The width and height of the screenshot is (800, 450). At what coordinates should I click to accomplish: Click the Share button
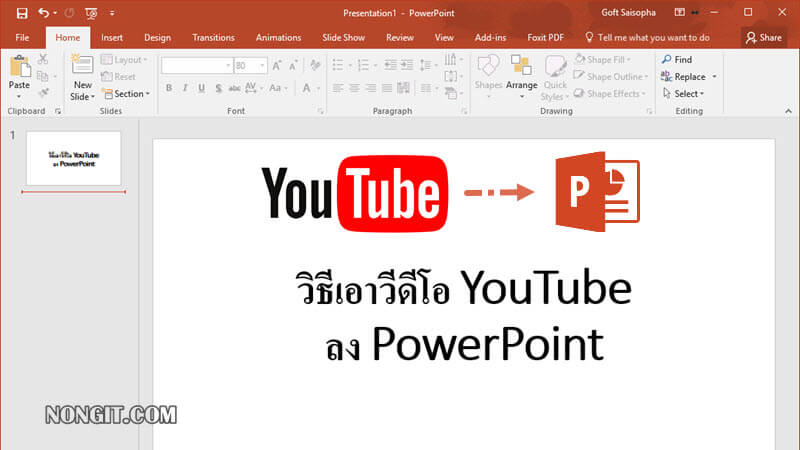click(x=763, y=38)
